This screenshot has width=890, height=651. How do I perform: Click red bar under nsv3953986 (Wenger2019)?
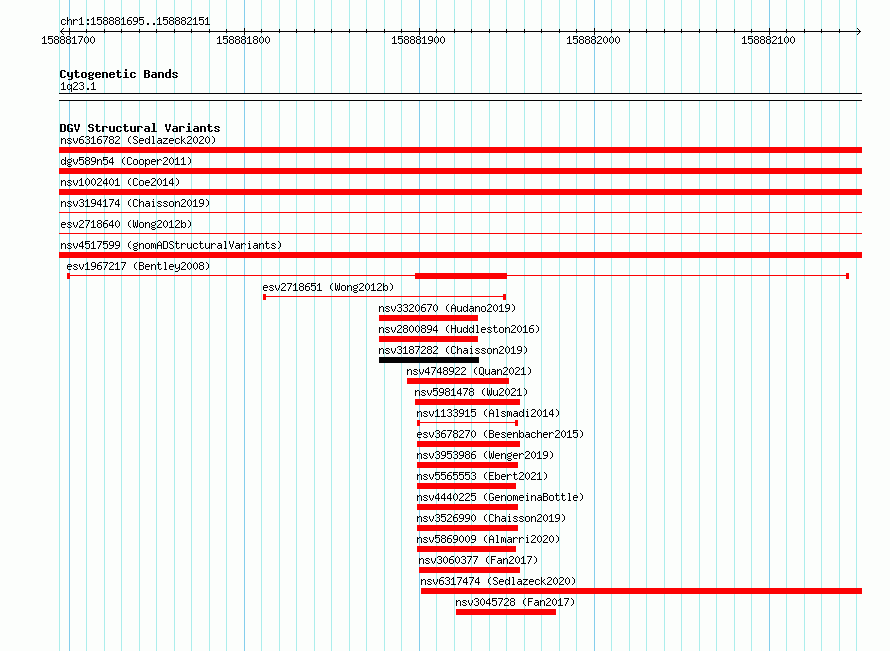coord(467,465)
